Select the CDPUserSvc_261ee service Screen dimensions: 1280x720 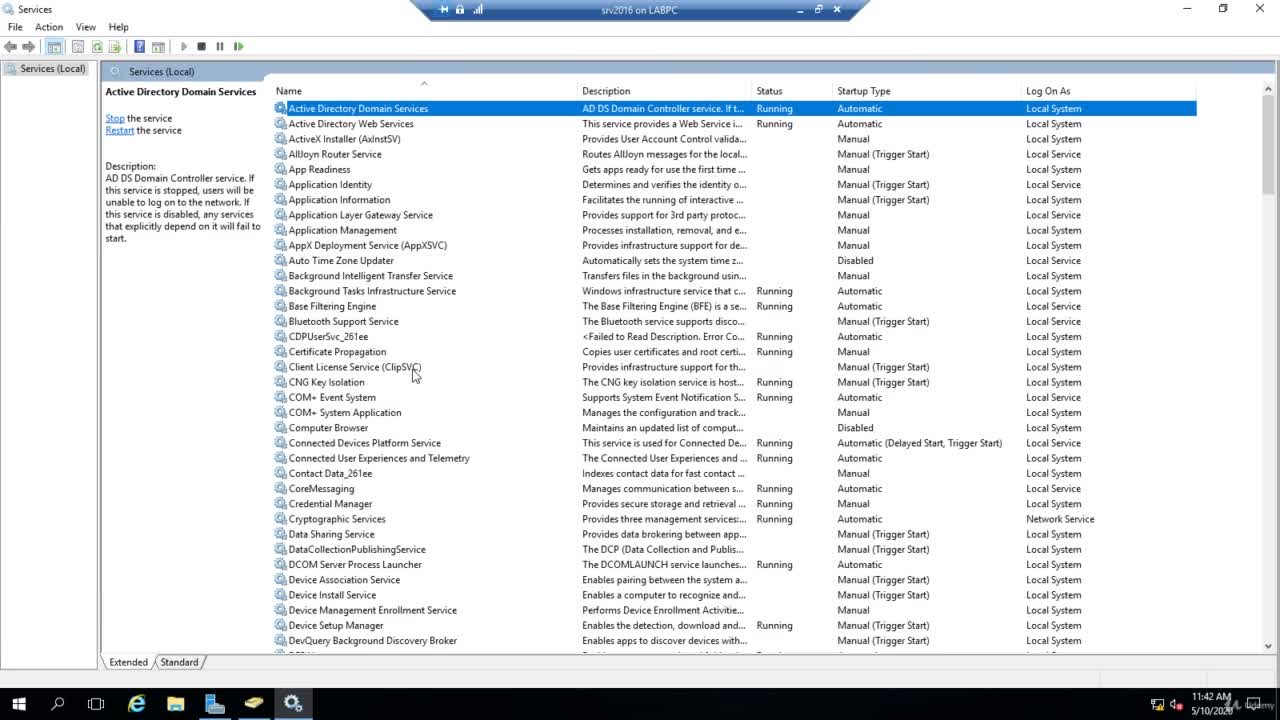[328, 336]
